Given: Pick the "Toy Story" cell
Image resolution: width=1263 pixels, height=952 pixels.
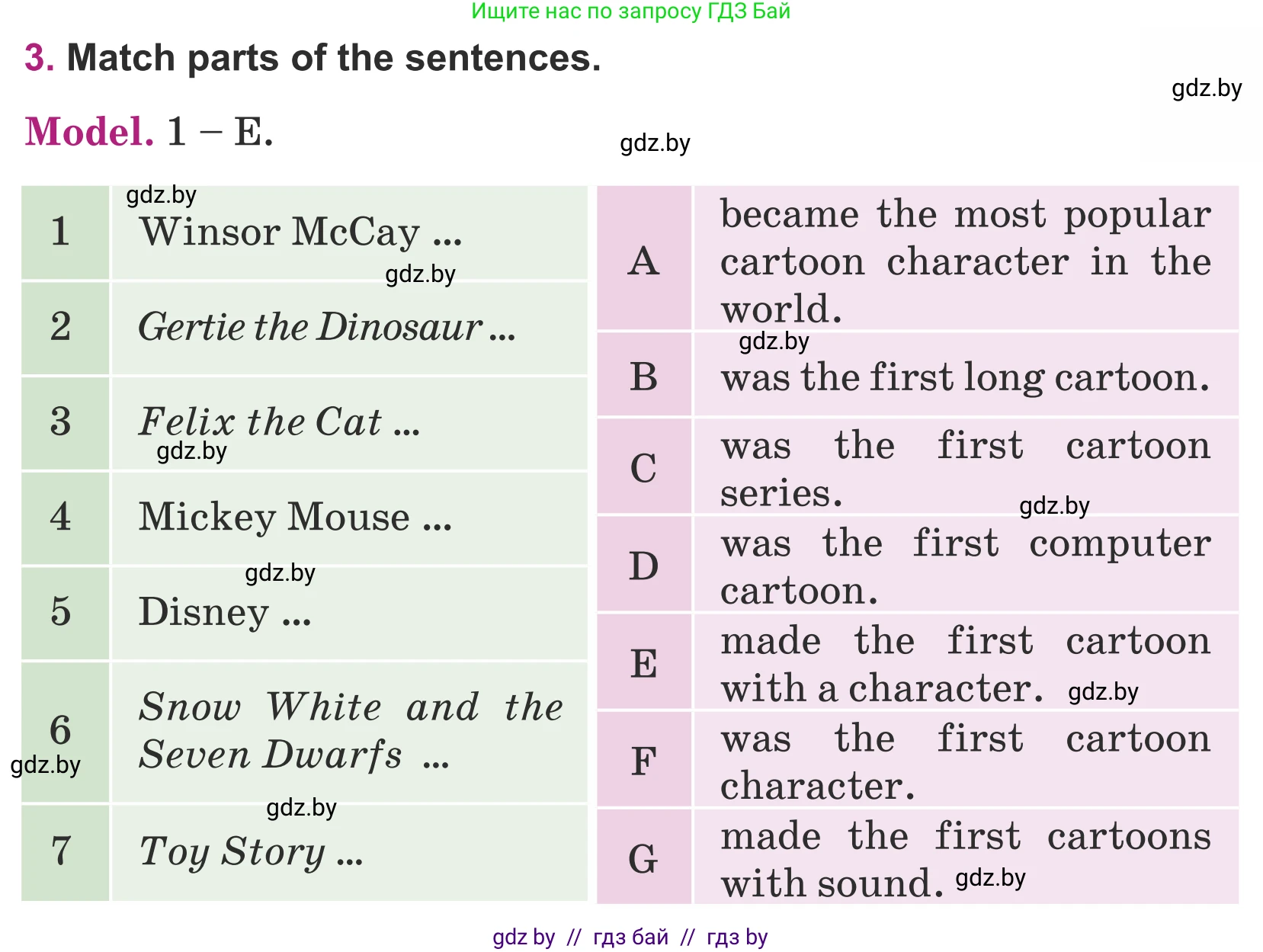Looking at the screenshot, I should click(251, 852).
